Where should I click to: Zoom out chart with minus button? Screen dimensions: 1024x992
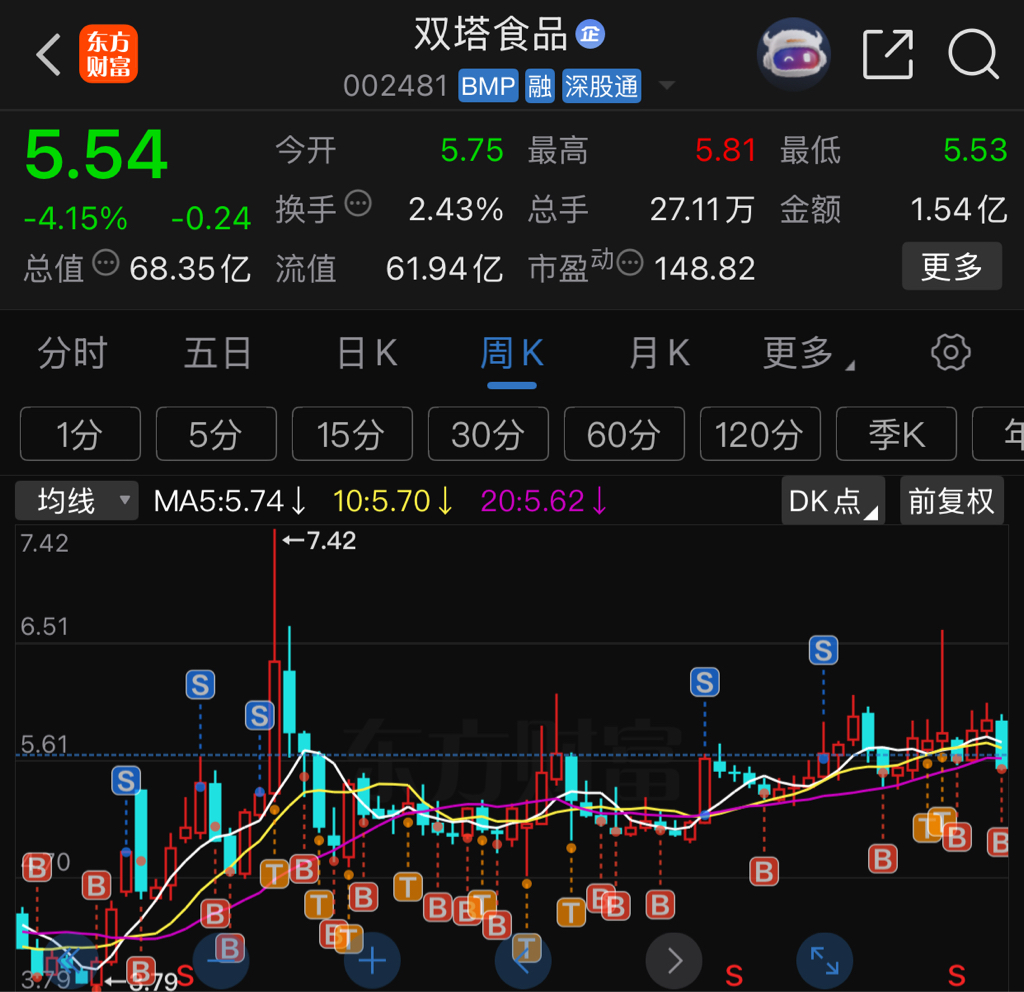221,961
